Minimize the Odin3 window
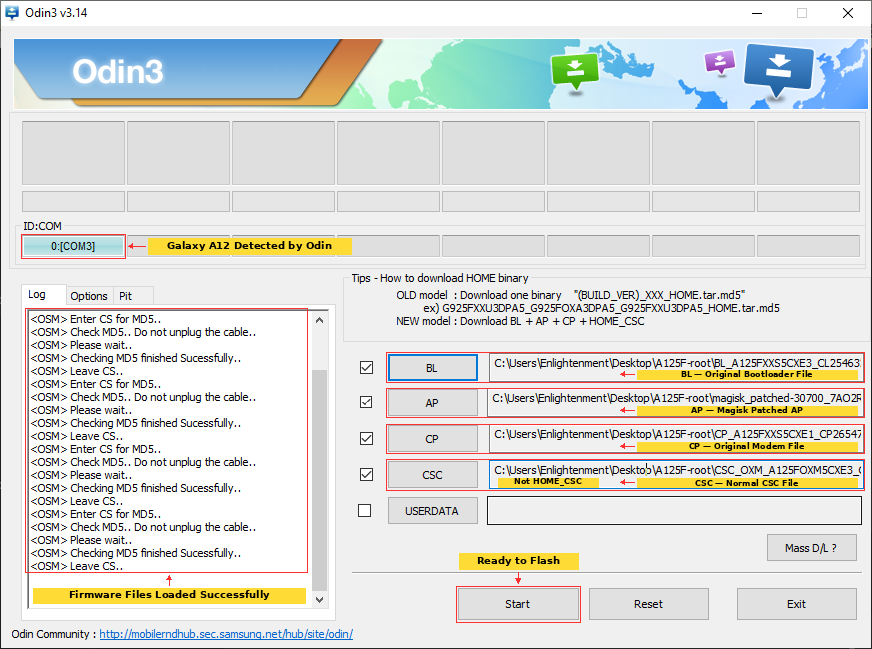The height and width of the screenshot is (649, 872). [757, 13]
